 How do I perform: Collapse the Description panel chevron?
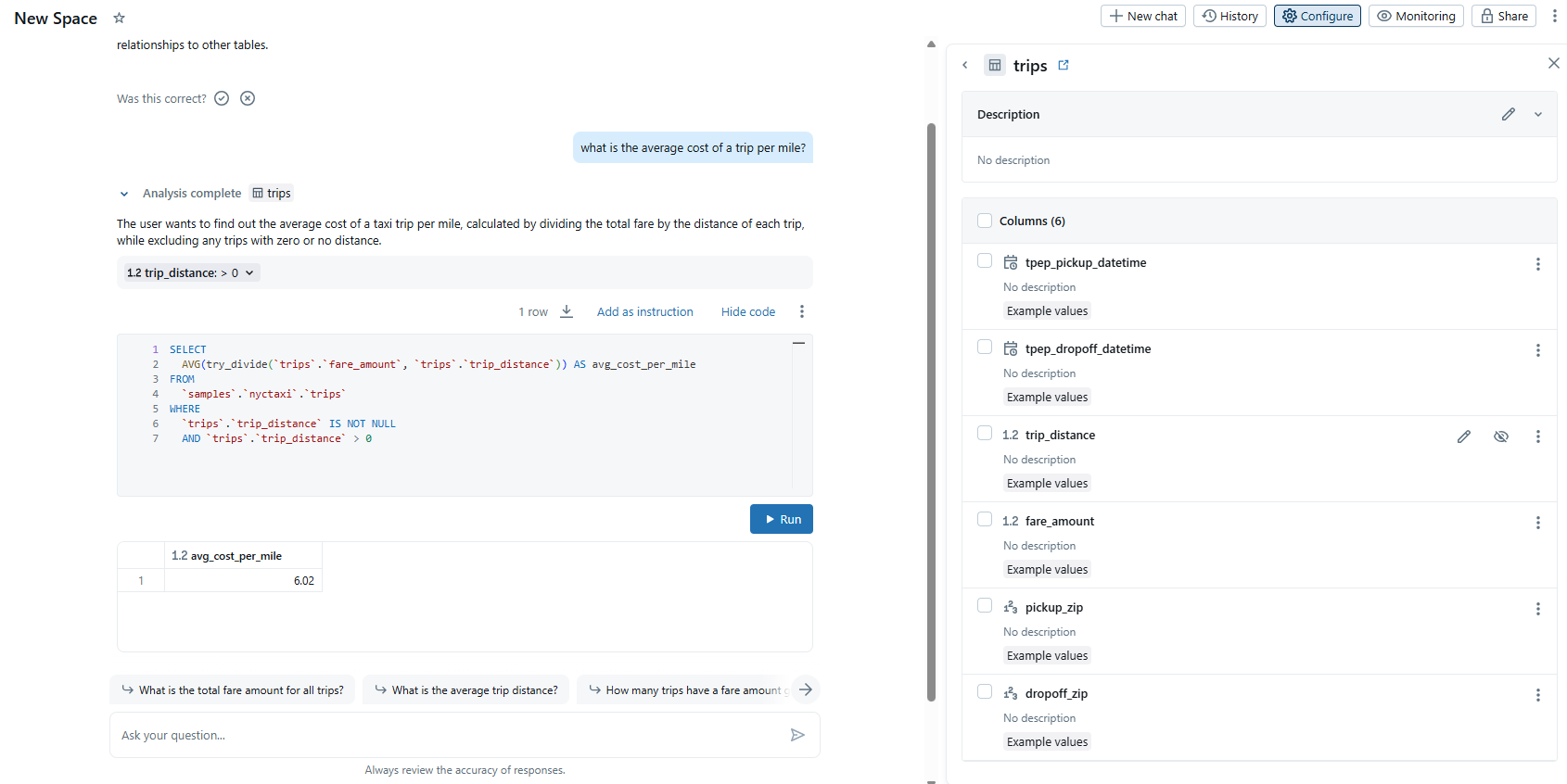coord(1538,114)
